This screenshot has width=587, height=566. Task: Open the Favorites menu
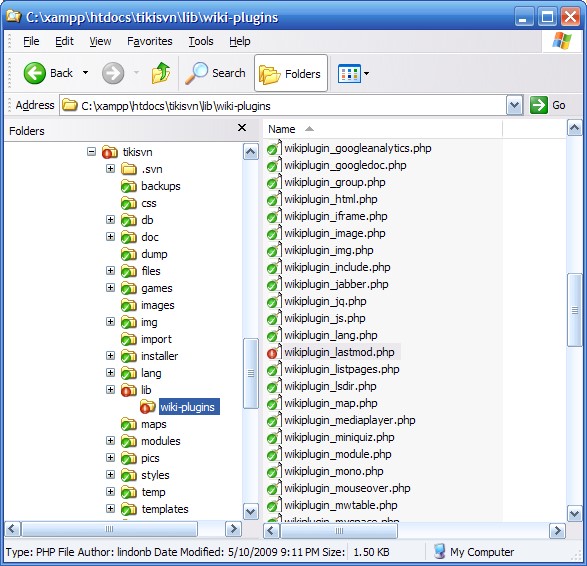click(150, 41)
